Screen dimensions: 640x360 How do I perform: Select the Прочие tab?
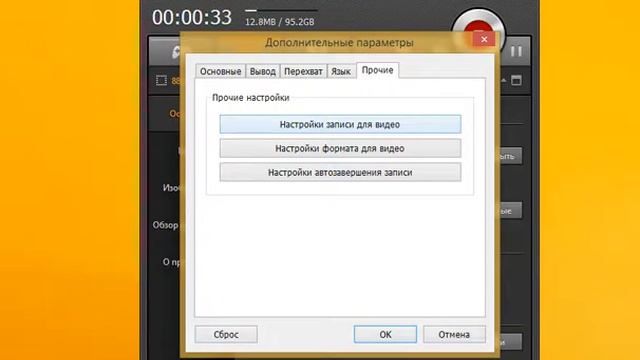(x=378, y=70)
